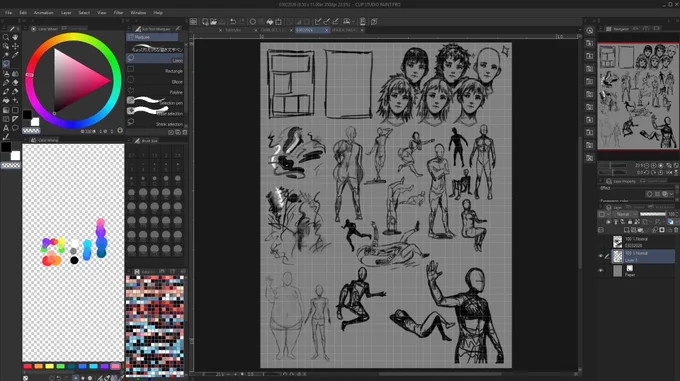Switch to the Color Wheel tab
Image resolution: width=680 pixels, height=381 pixels.
click(45, 29)
